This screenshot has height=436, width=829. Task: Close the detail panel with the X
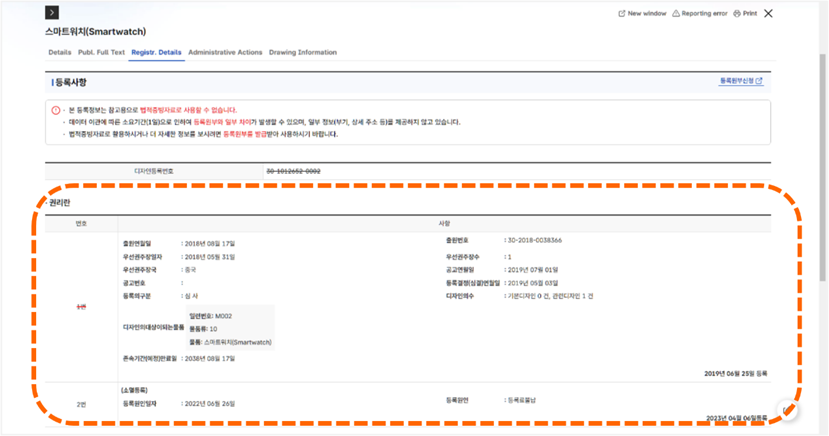pos(768,13)
